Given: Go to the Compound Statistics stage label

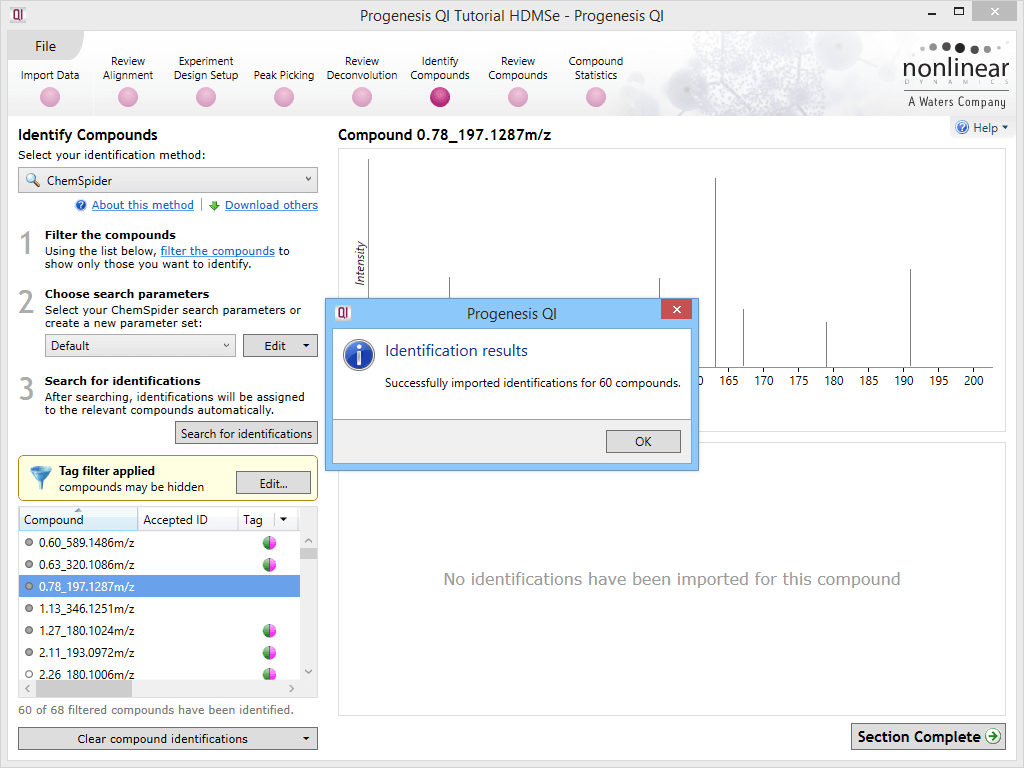Looking at the screenshot, I should point(596,68).
